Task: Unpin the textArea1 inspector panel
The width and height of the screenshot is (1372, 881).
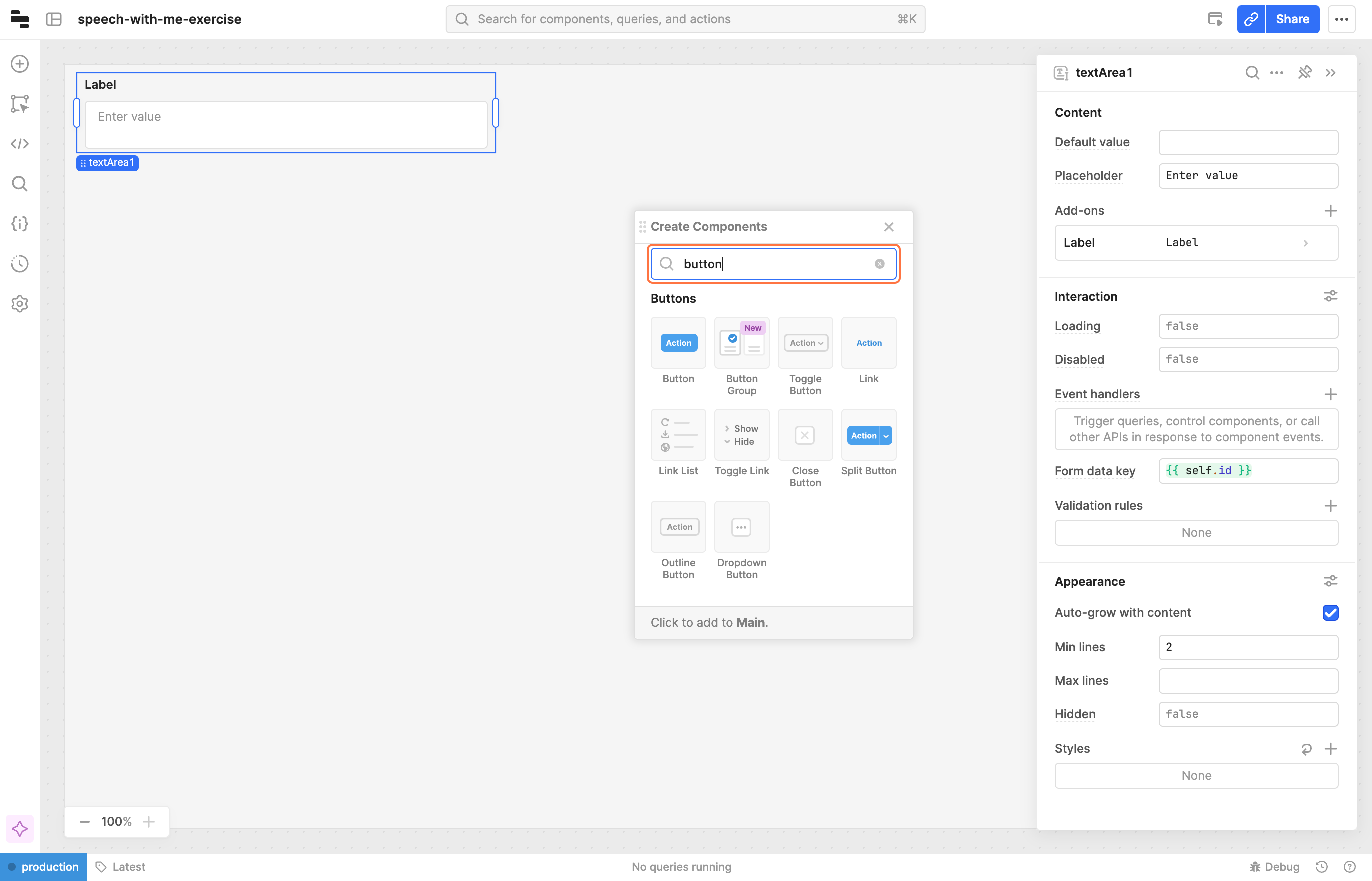Action: (x=1304, y=72)
